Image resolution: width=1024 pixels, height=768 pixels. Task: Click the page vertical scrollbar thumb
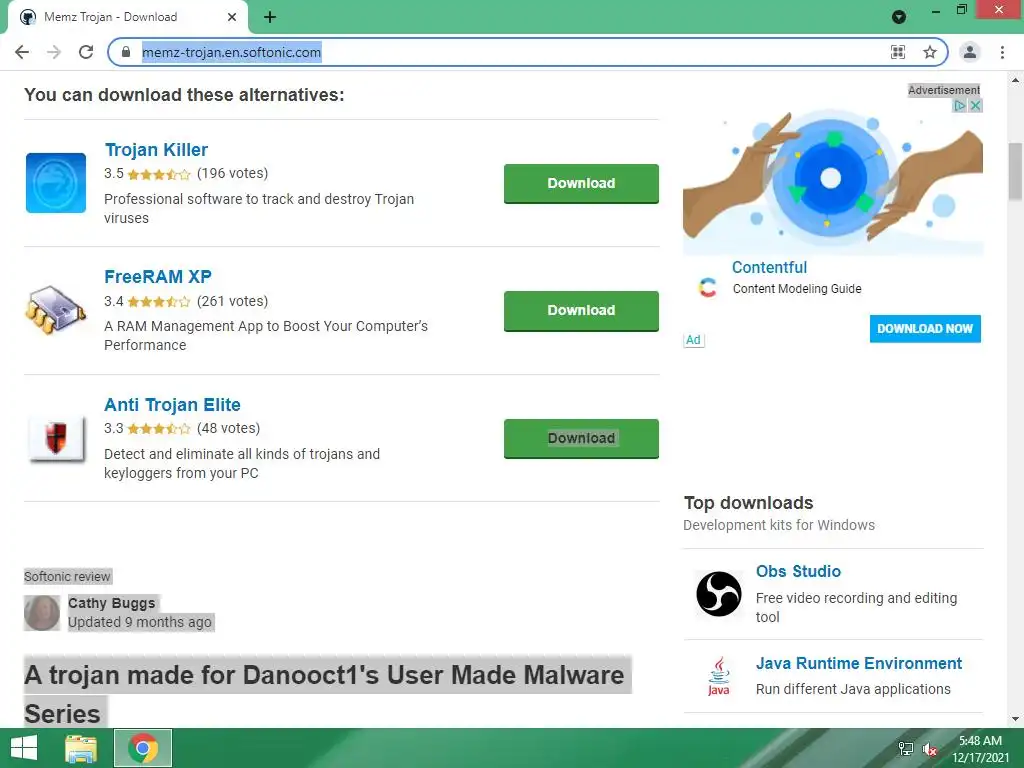[x=1016, y=171]
